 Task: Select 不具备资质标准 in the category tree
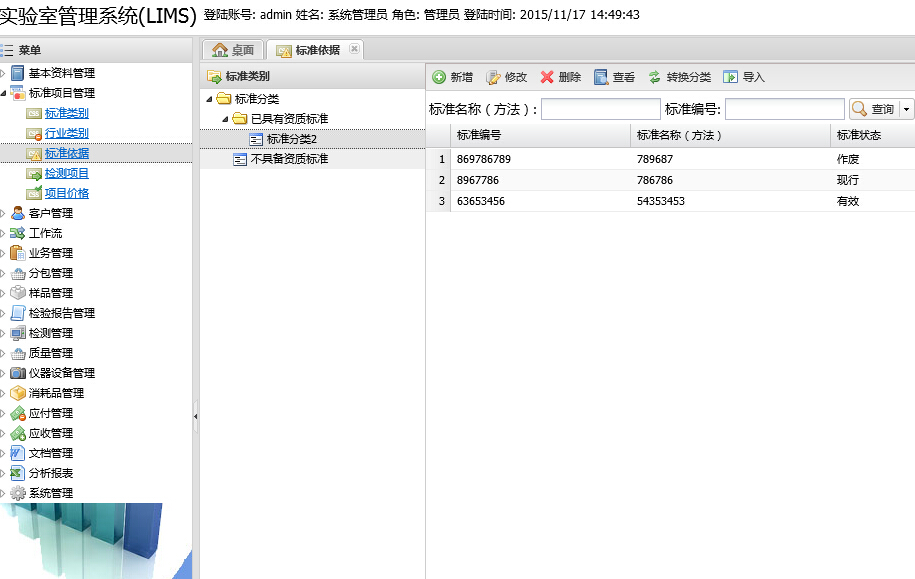pos(288,159)
